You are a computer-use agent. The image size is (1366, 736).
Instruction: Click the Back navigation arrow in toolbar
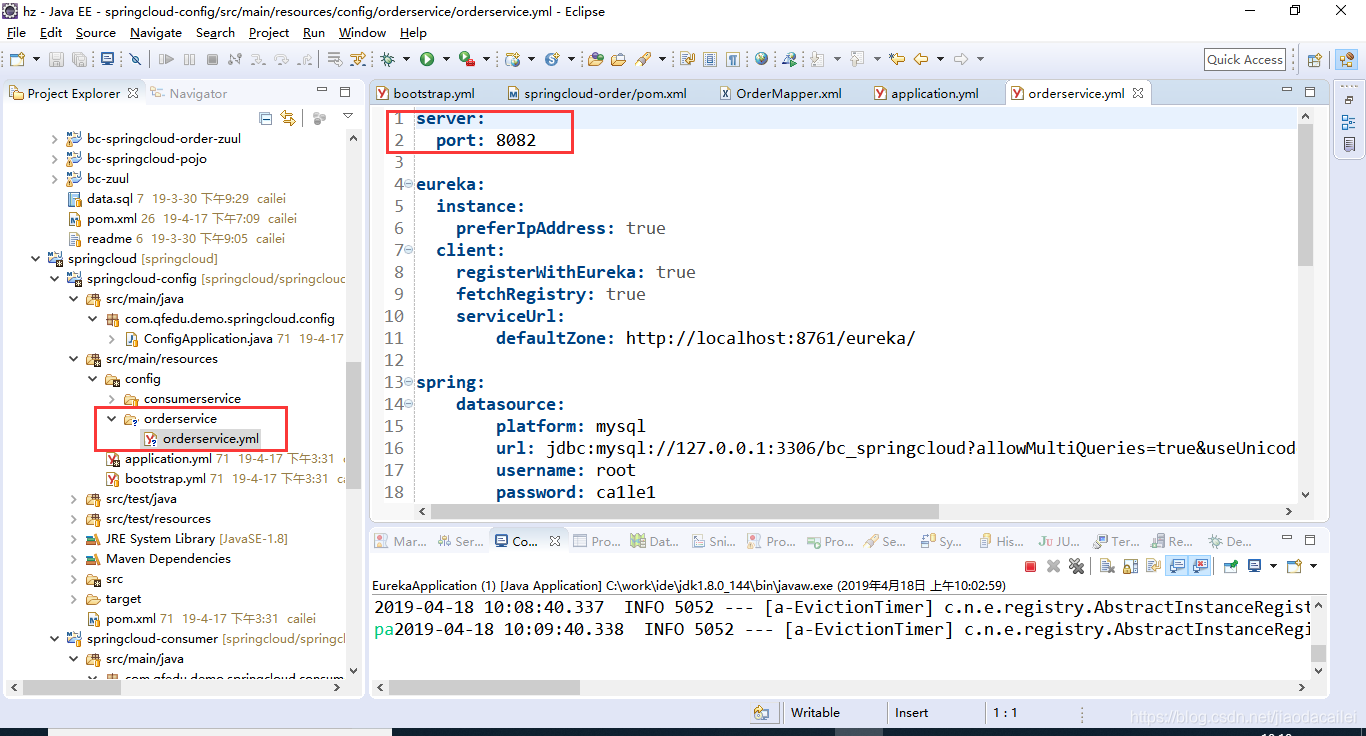(x=921, y=59)
